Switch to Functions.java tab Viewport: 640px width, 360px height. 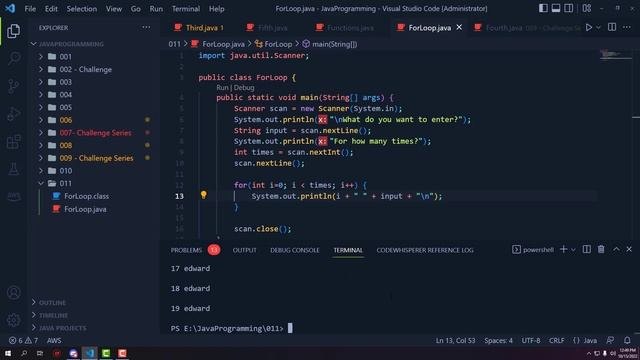[x=345, y=28]
